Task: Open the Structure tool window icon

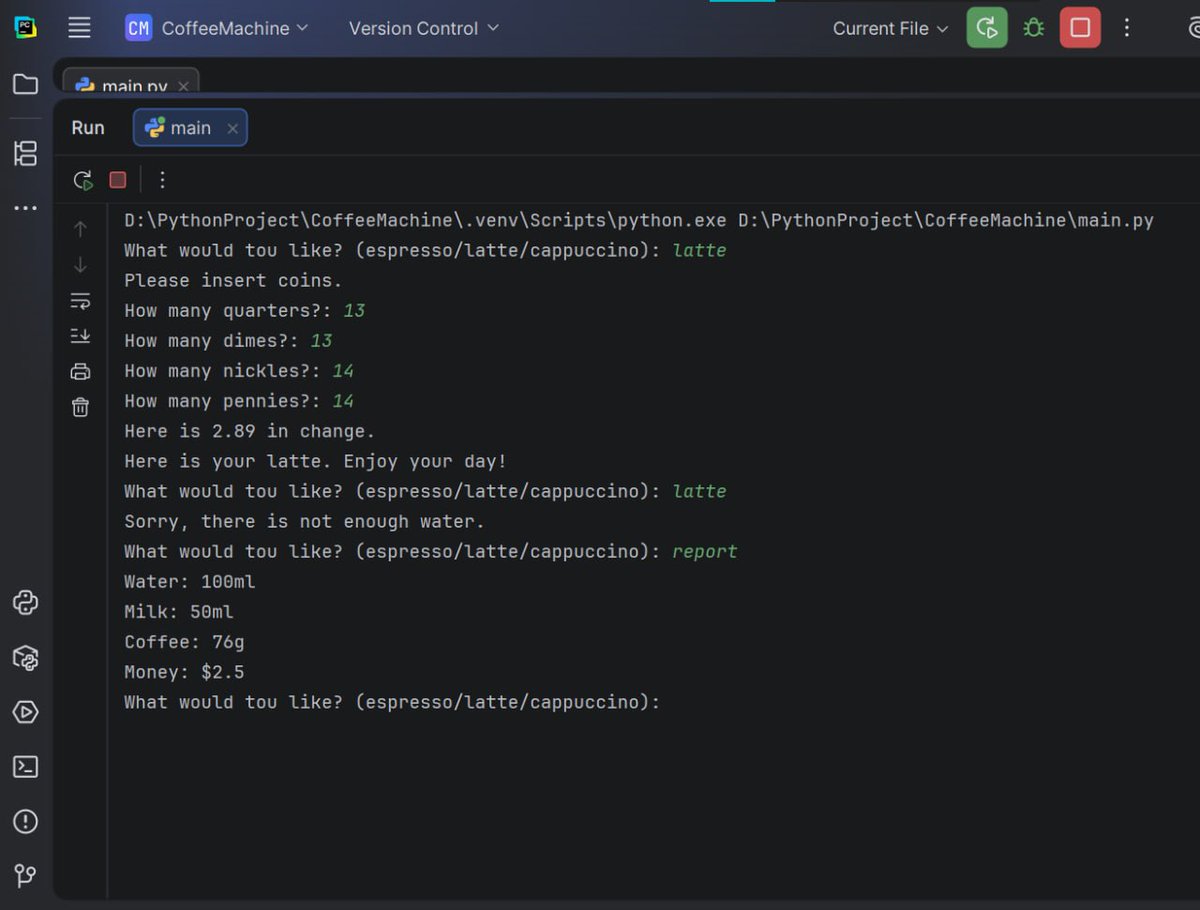Action: pos(25,153)
